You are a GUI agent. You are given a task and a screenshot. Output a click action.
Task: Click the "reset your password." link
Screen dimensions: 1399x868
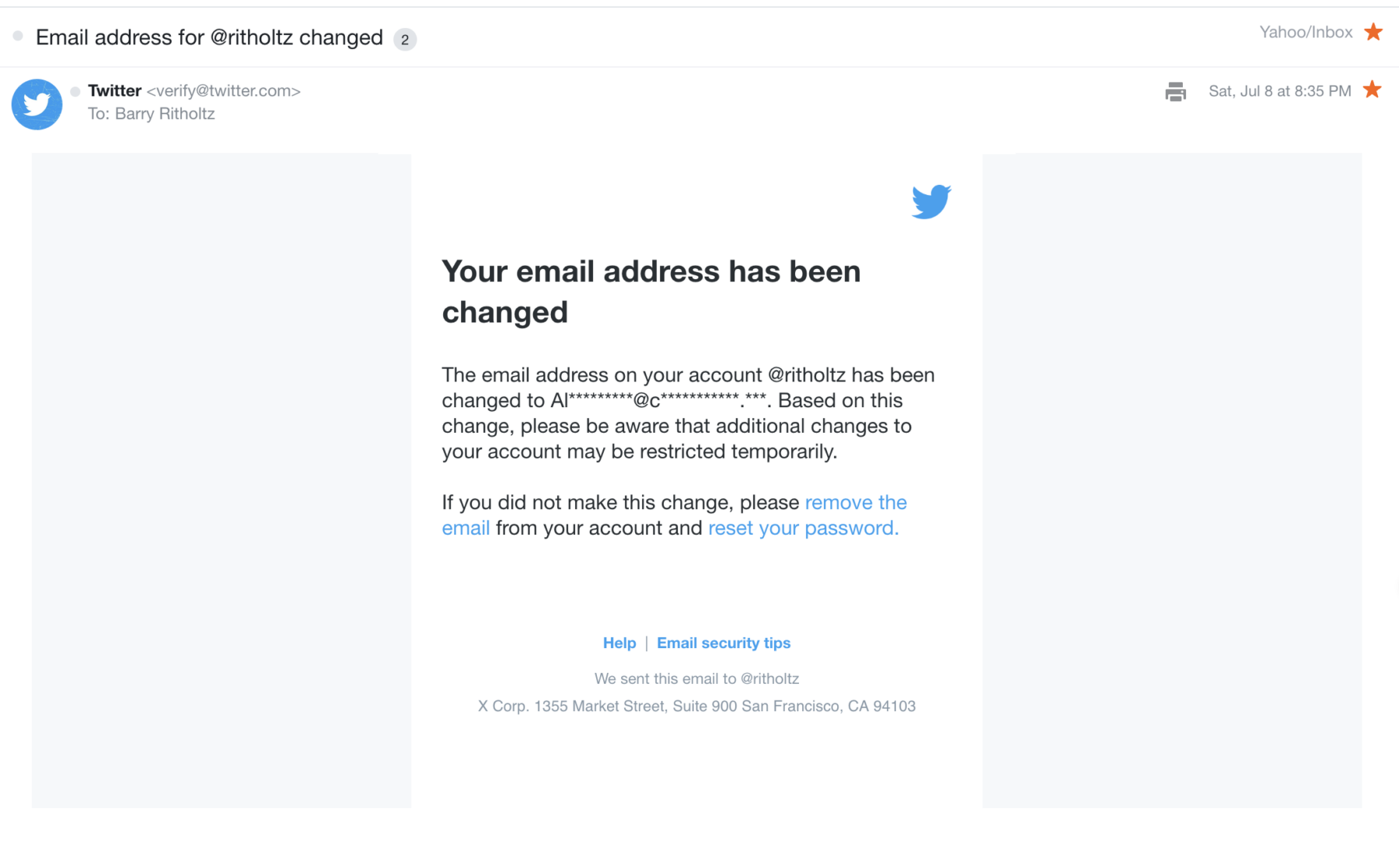click(803, 528)
